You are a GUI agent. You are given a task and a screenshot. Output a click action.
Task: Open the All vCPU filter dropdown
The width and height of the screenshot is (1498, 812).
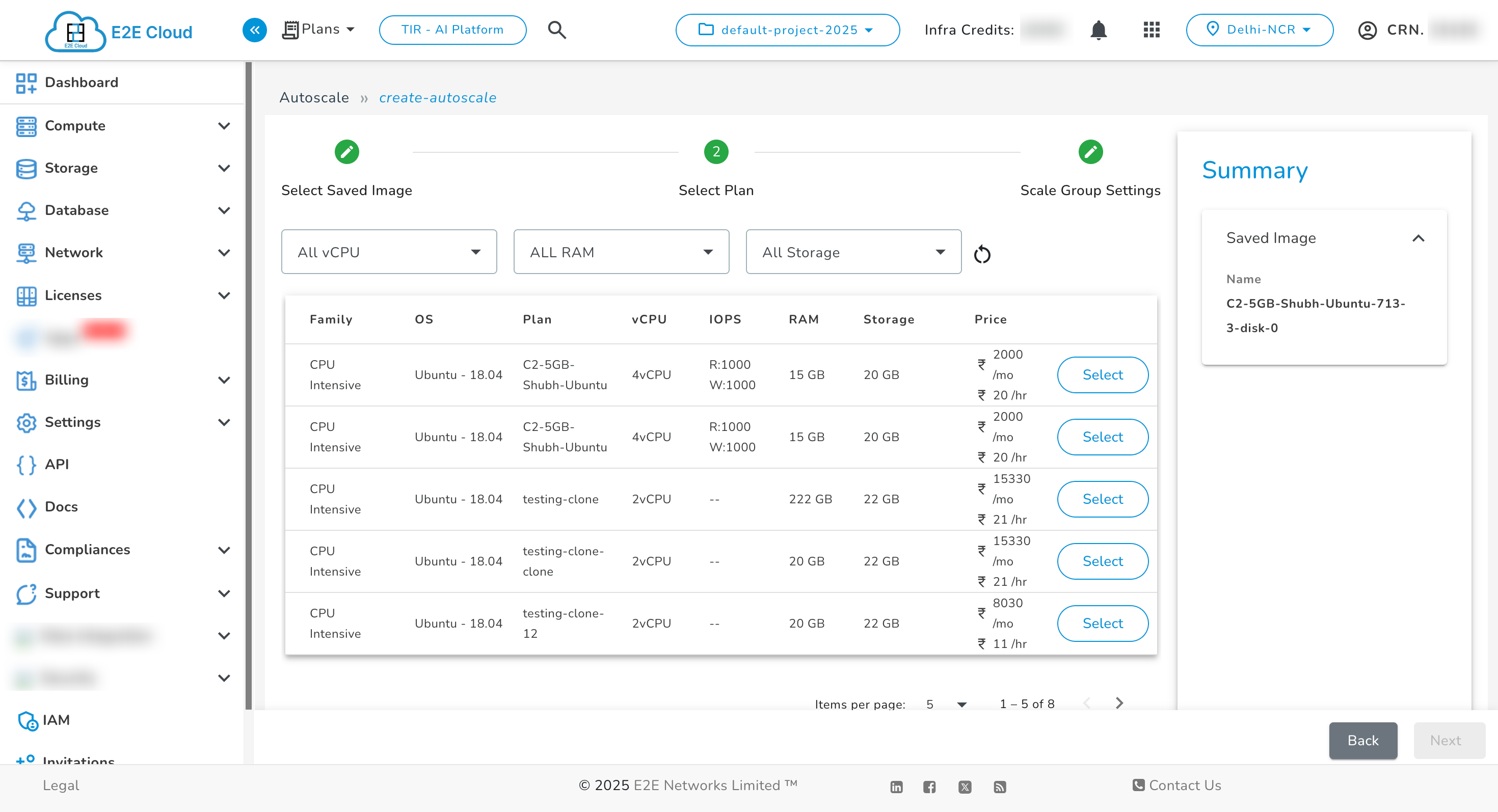point(388,252)
